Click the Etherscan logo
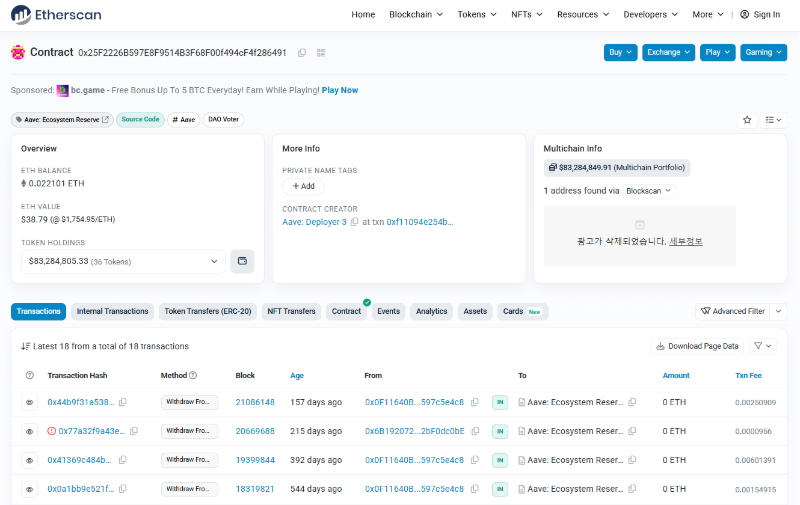 coord(56,14)
